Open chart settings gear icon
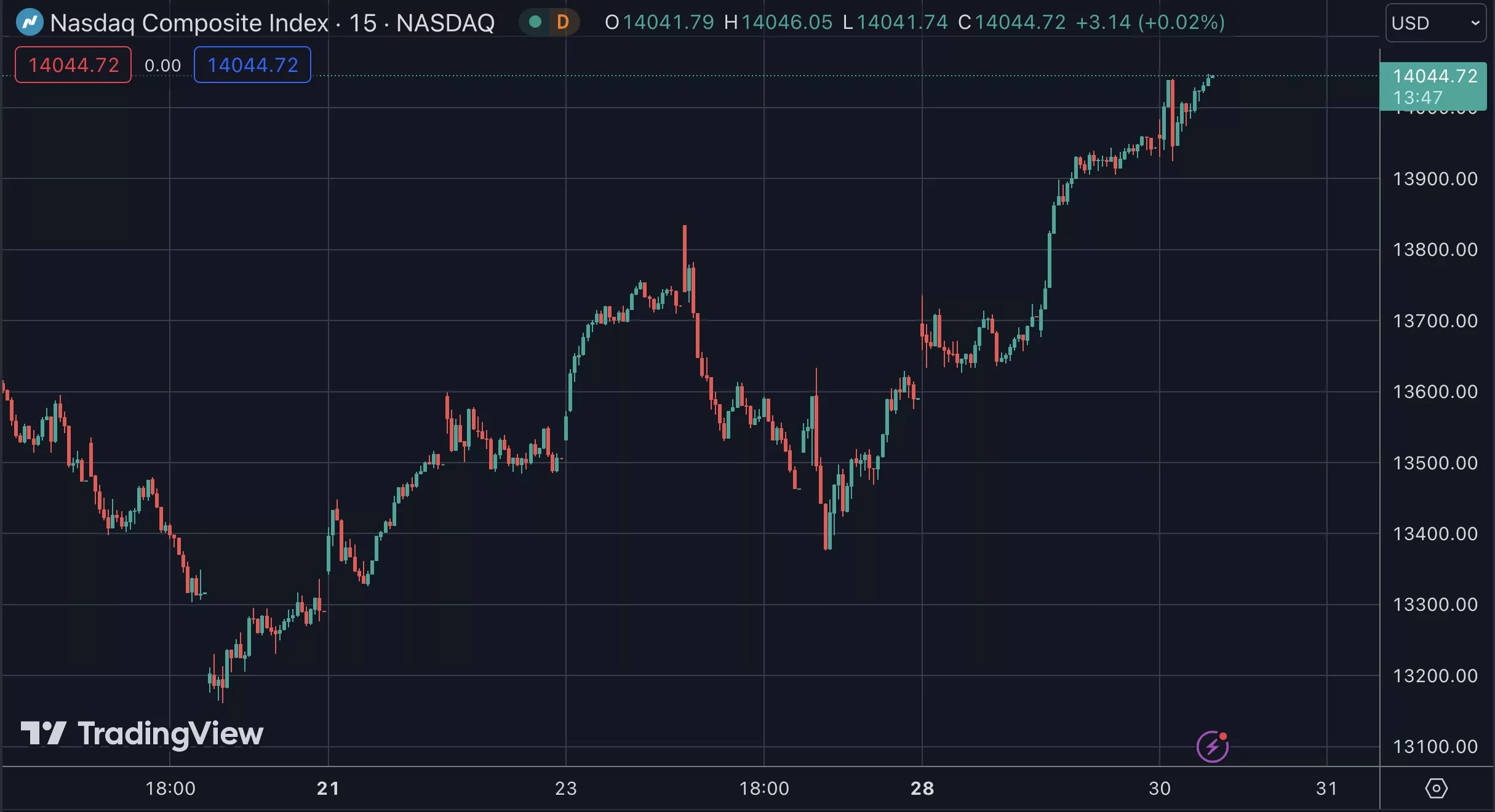This screenshot has height=812, width=1495. pyautogui.click(x=1436, y=788)
